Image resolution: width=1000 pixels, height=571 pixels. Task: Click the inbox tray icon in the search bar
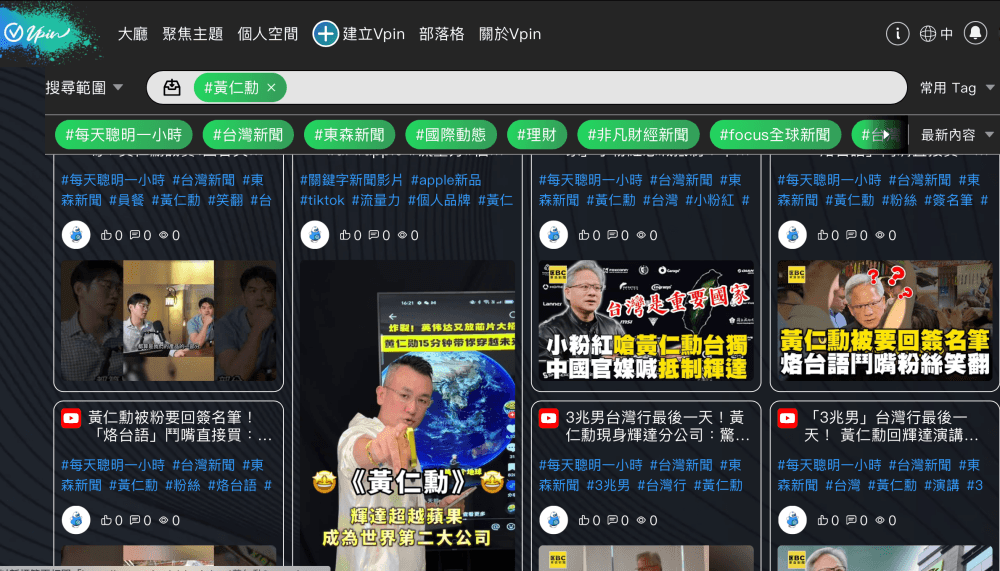tap(172, 87)
